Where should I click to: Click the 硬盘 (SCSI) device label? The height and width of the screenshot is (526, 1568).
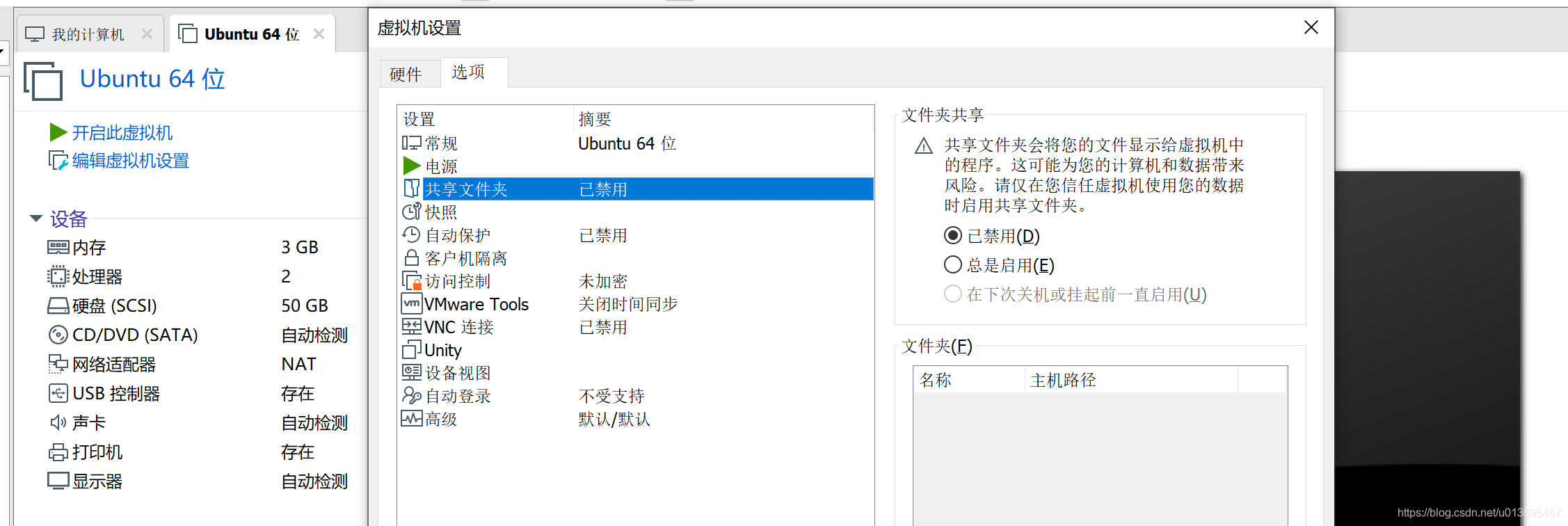click(x=115, y=305)
